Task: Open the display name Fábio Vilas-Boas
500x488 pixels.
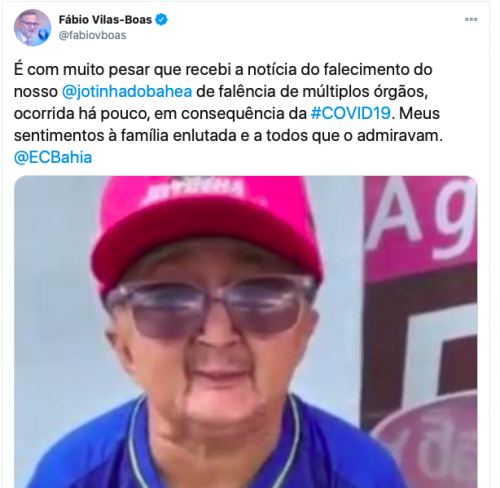Action: tap(105, 20)
